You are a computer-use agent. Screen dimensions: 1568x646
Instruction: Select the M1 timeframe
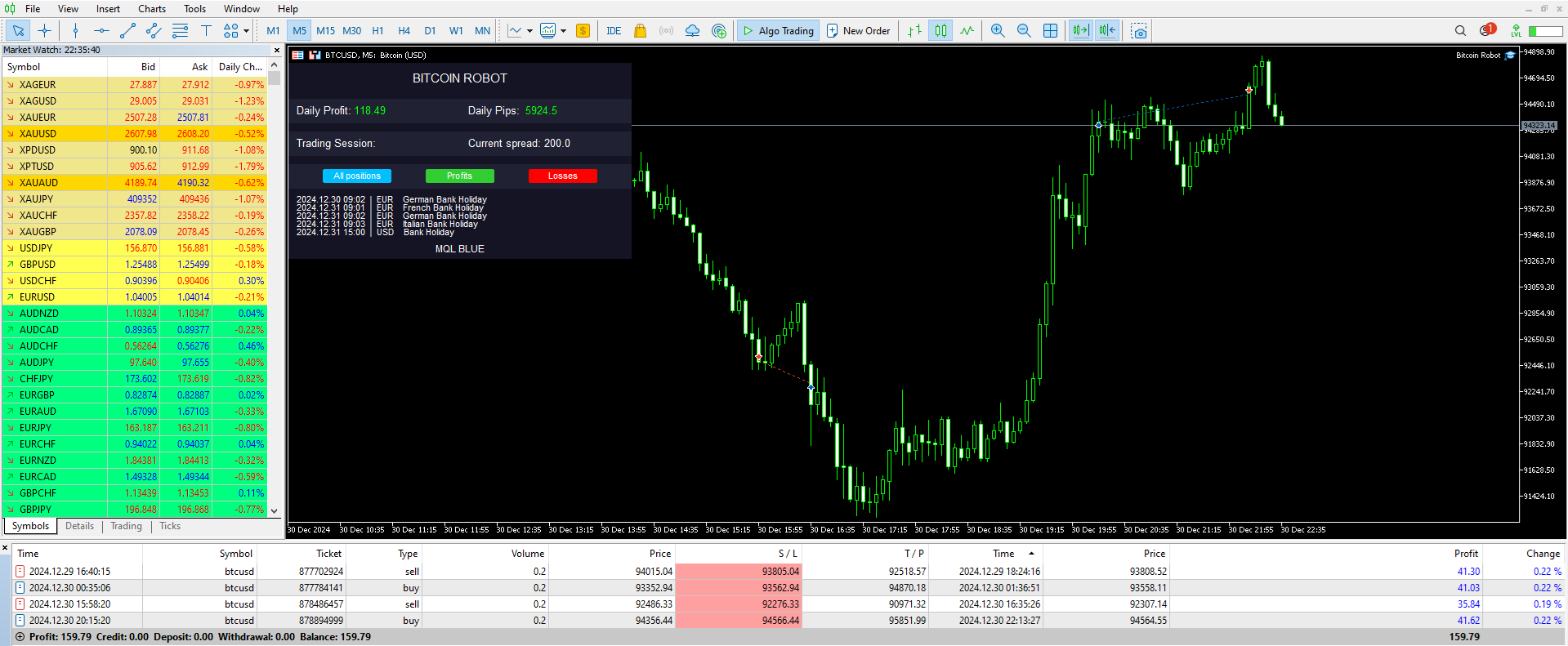273,31
